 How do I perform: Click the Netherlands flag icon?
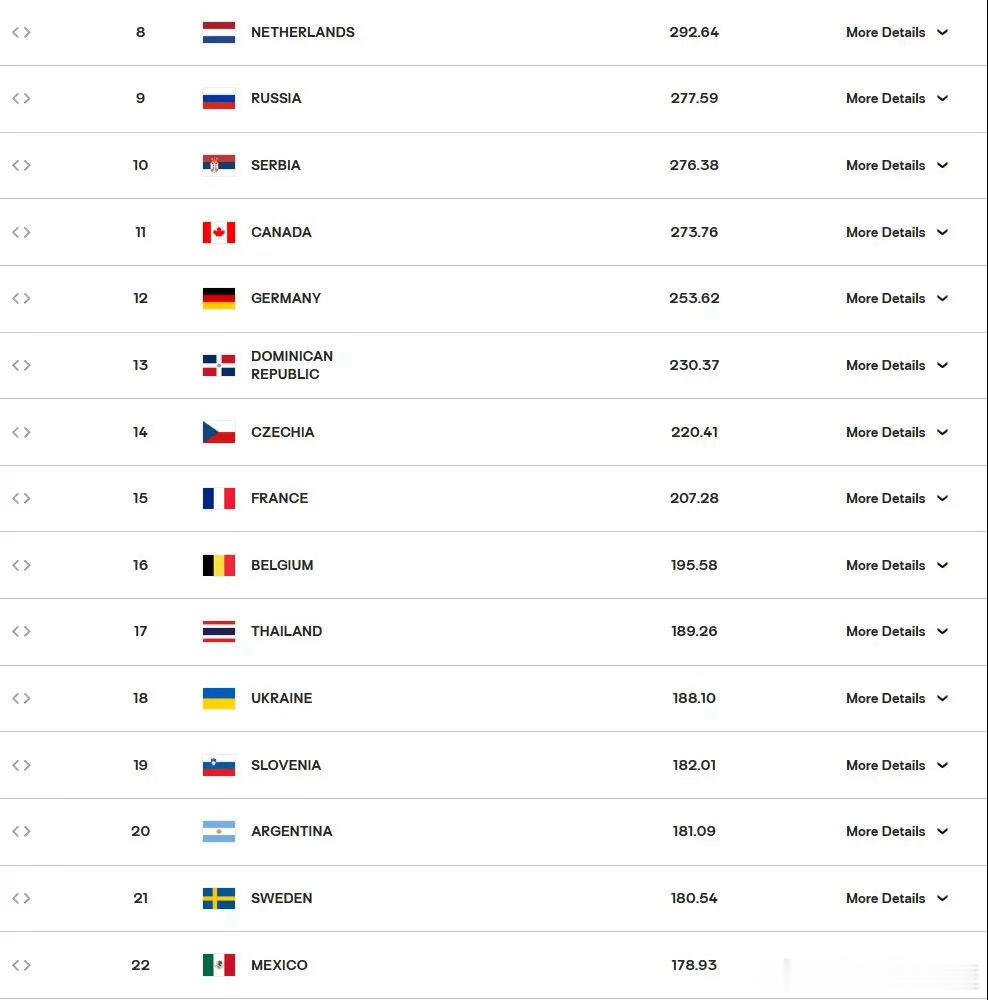(x=219, y=33)
